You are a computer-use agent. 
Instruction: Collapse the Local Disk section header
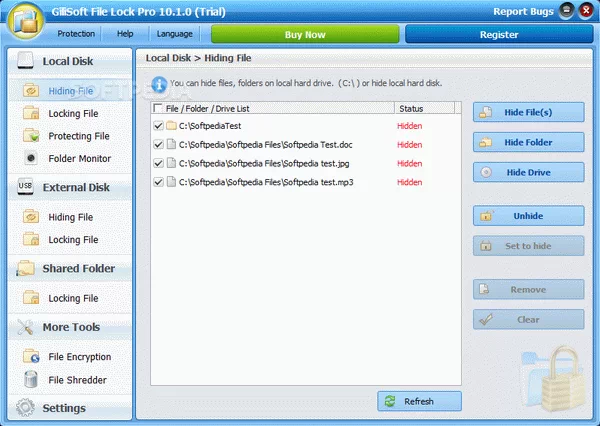(x=67, y=61)
